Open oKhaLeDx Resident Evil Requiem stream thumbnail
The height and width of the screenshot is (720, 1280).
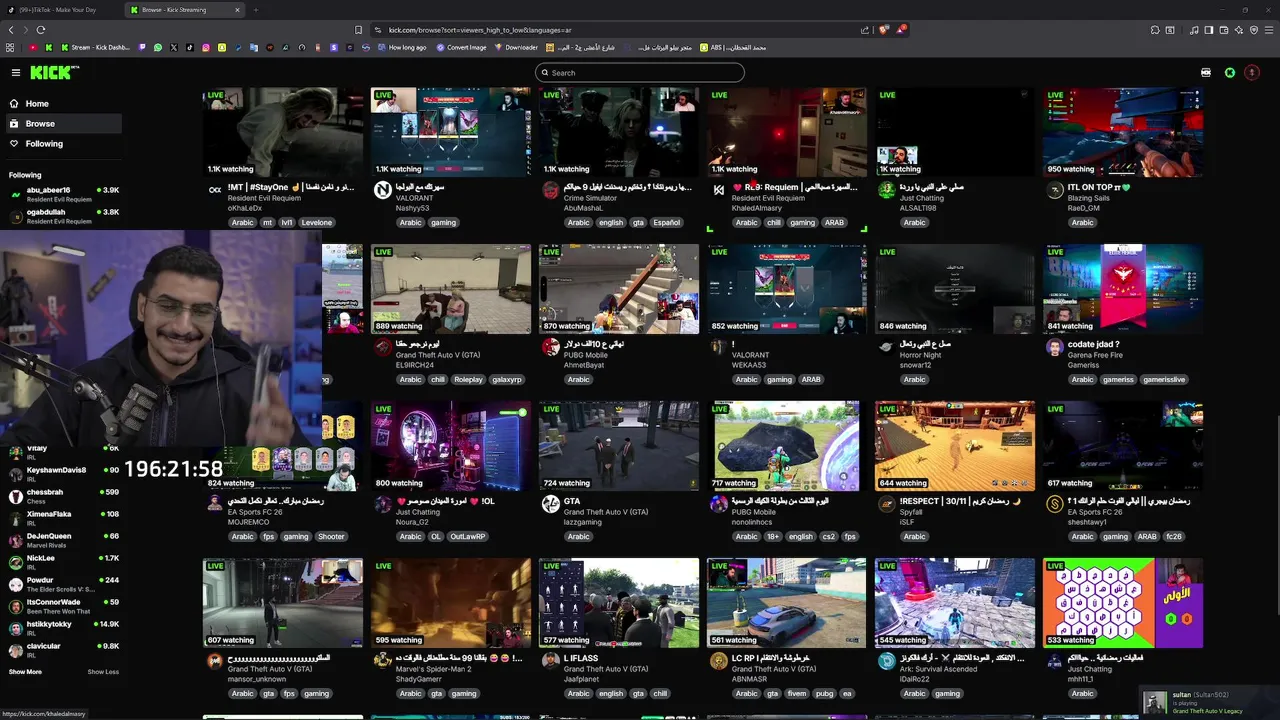[x=283, y=132]
